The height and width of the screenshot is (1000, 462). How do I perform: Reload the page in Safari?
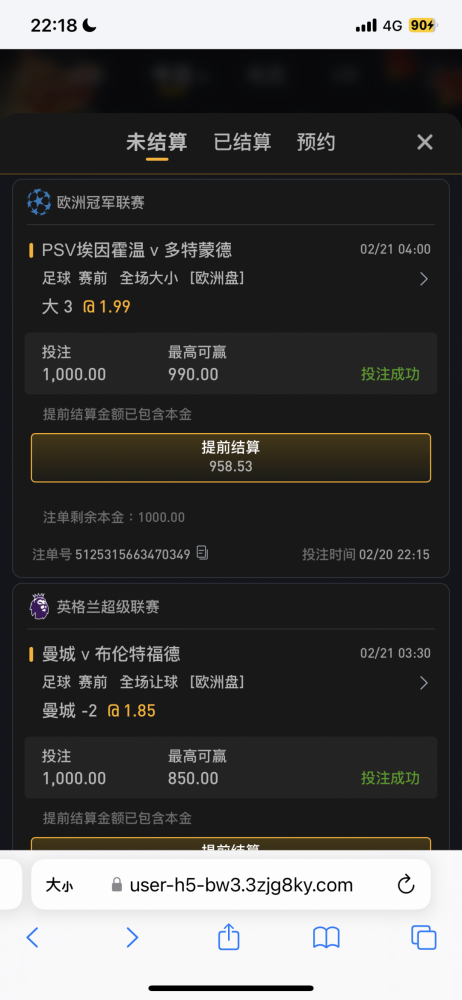click(406, 885)
